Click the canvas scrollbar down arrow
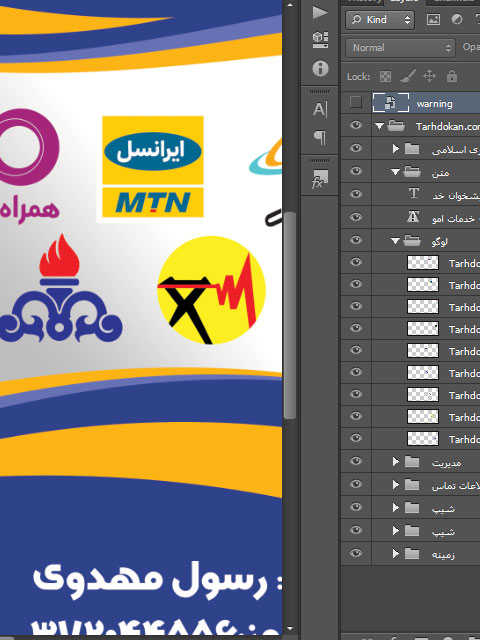Image resolution: width=480 pixels, height=640 pixels. pyautogui.click(x=290, y=628)
